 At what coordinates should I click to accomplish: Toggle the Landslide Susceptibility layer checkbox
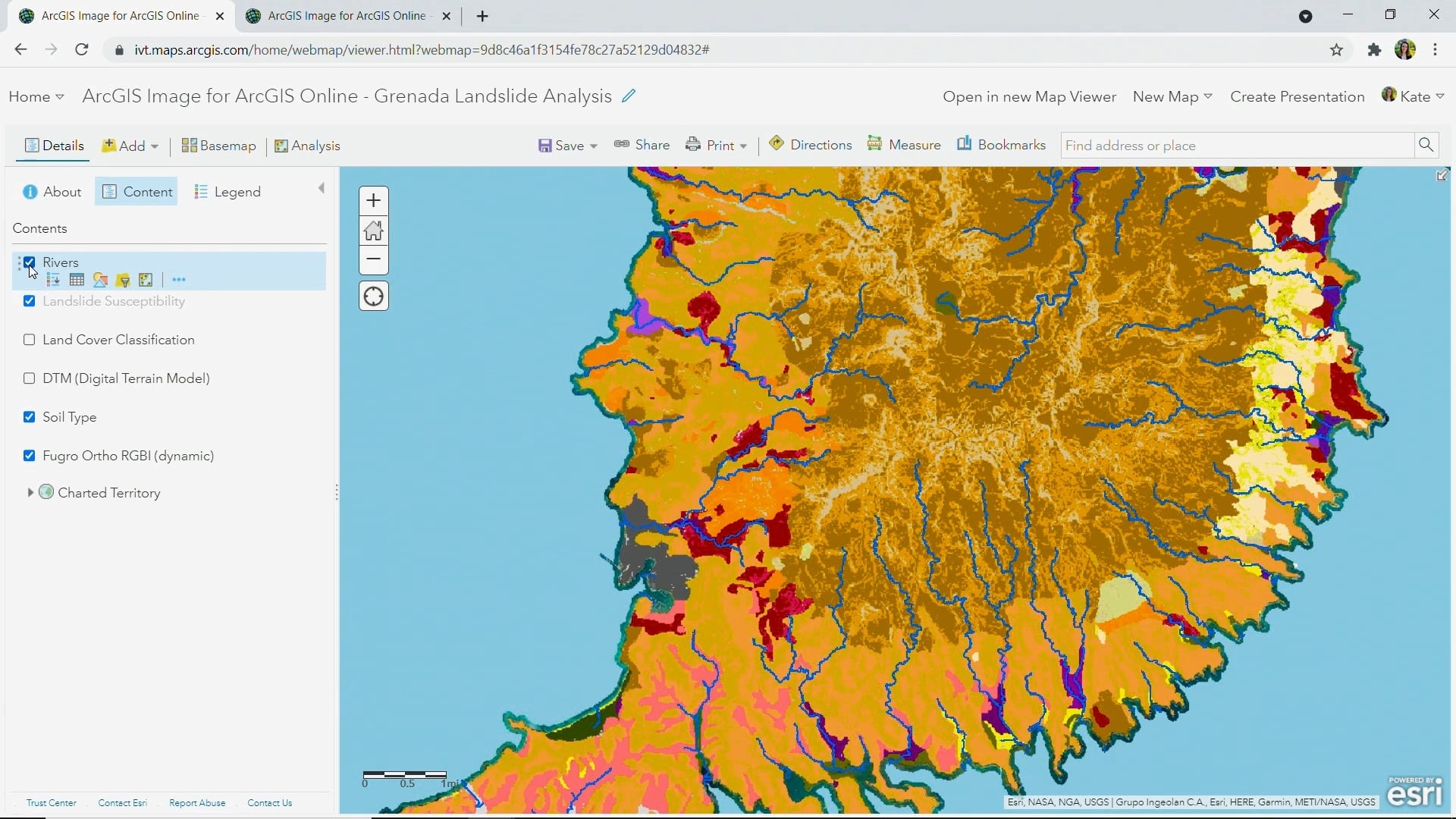click(x=29, y=301)
